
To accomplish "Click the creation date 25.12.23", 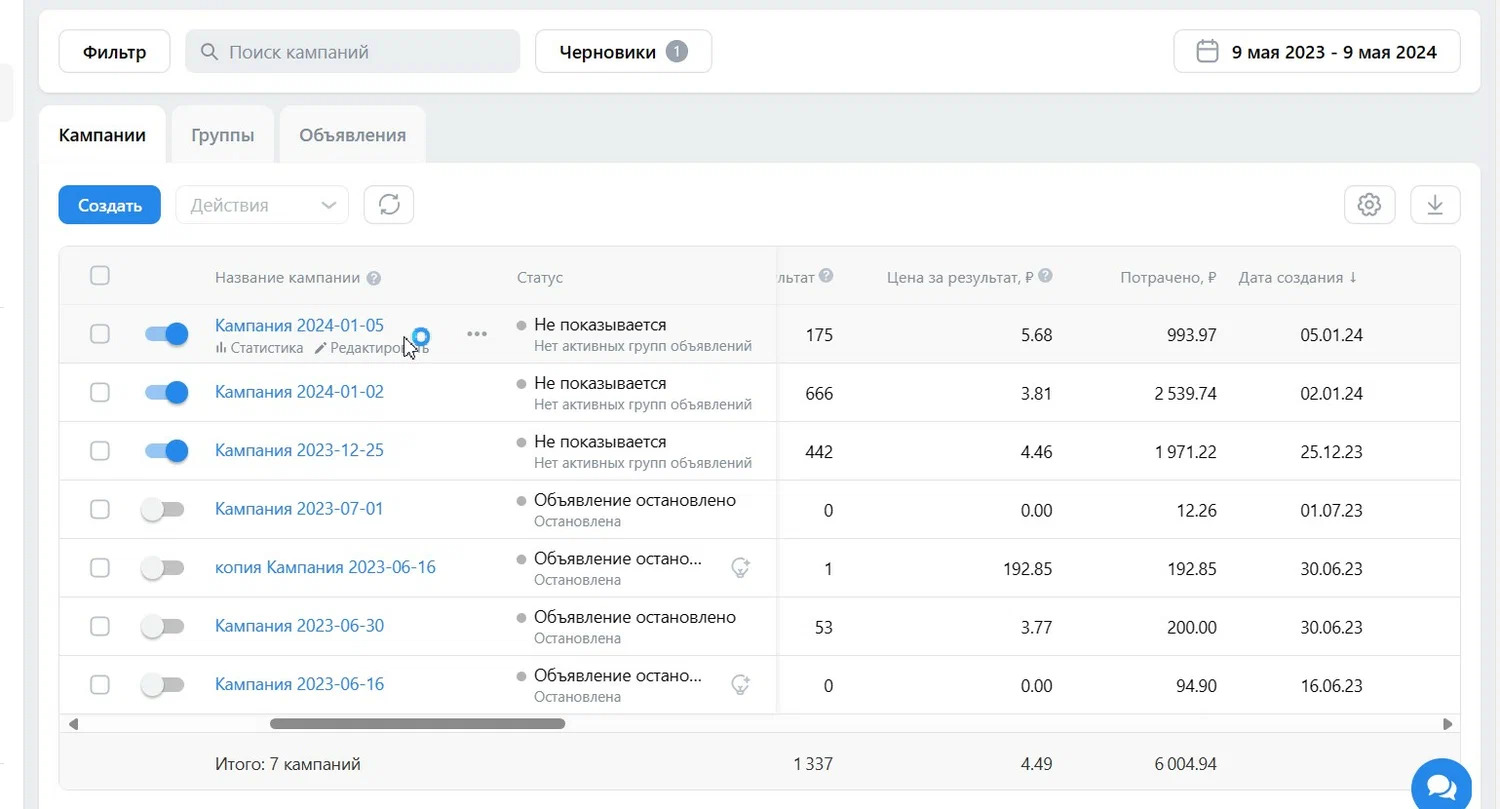I will pyautogui.click(x=1331, y=452).
